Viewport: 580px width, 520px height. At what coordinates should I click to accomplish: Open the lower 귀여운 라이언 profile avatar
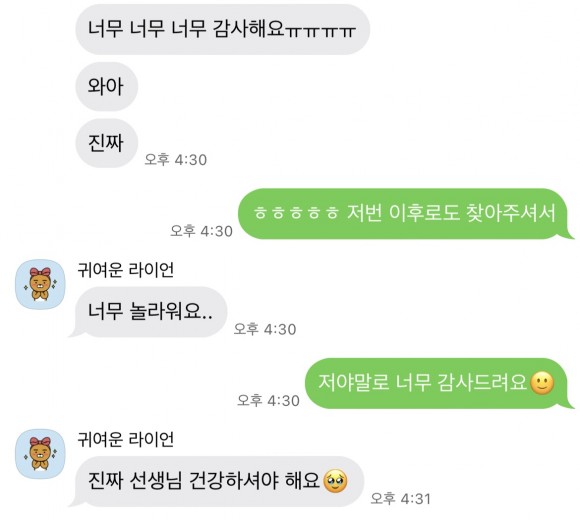pos(40,454)
